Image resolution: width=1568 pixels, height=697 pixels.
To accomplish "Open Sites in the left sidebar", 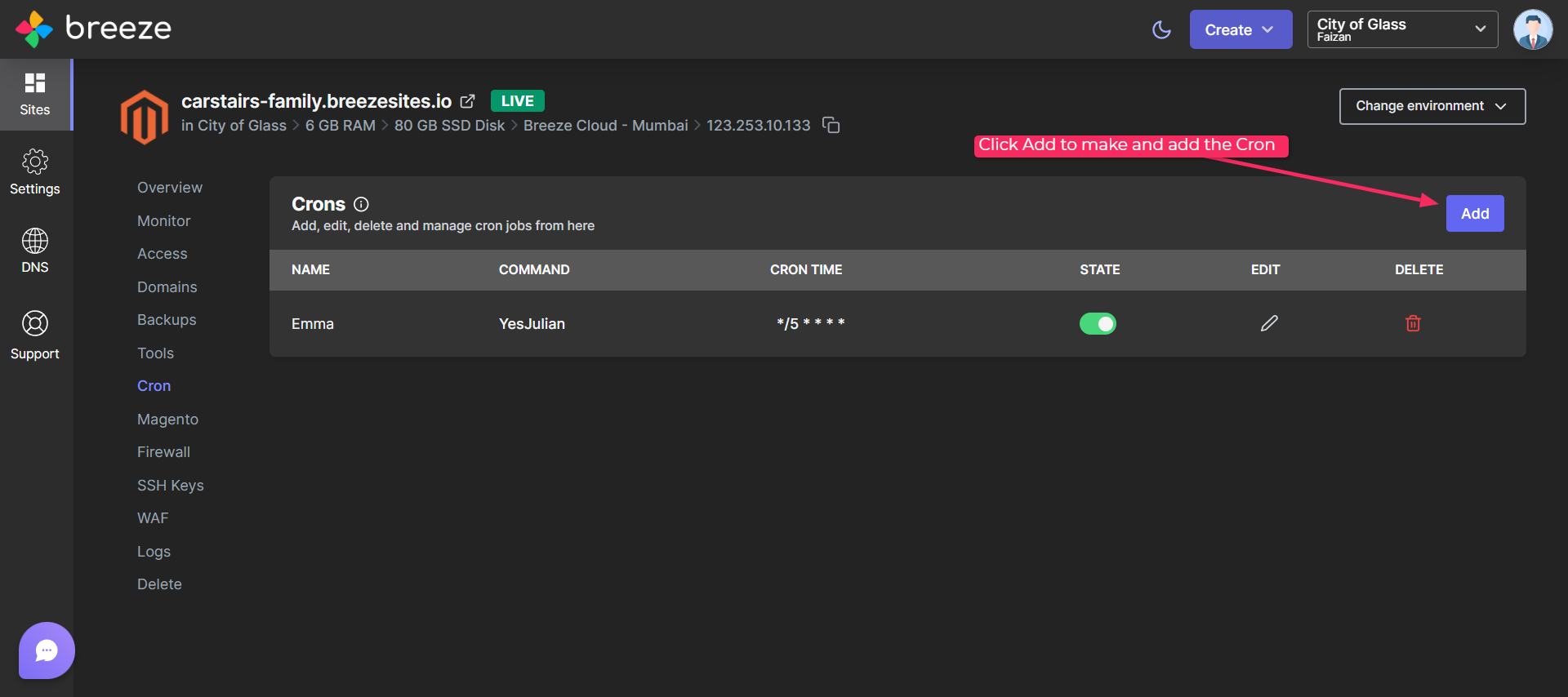I will pyautogui.click(x=35, y=95).
